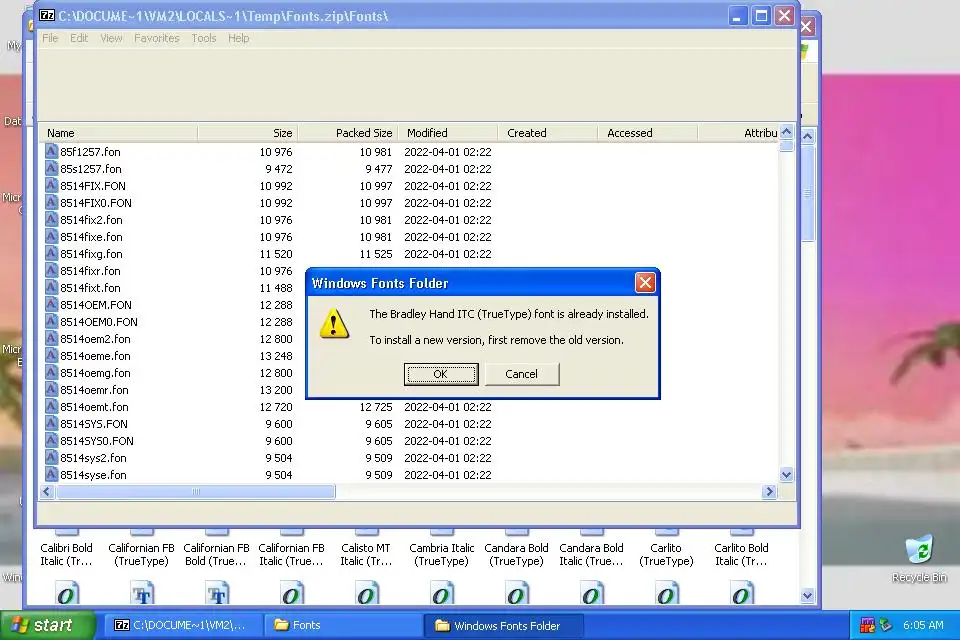Click Cancel in the font dialog
Image resolution: width=960 pixels, height=640 pixels.
tap(522, 374)
